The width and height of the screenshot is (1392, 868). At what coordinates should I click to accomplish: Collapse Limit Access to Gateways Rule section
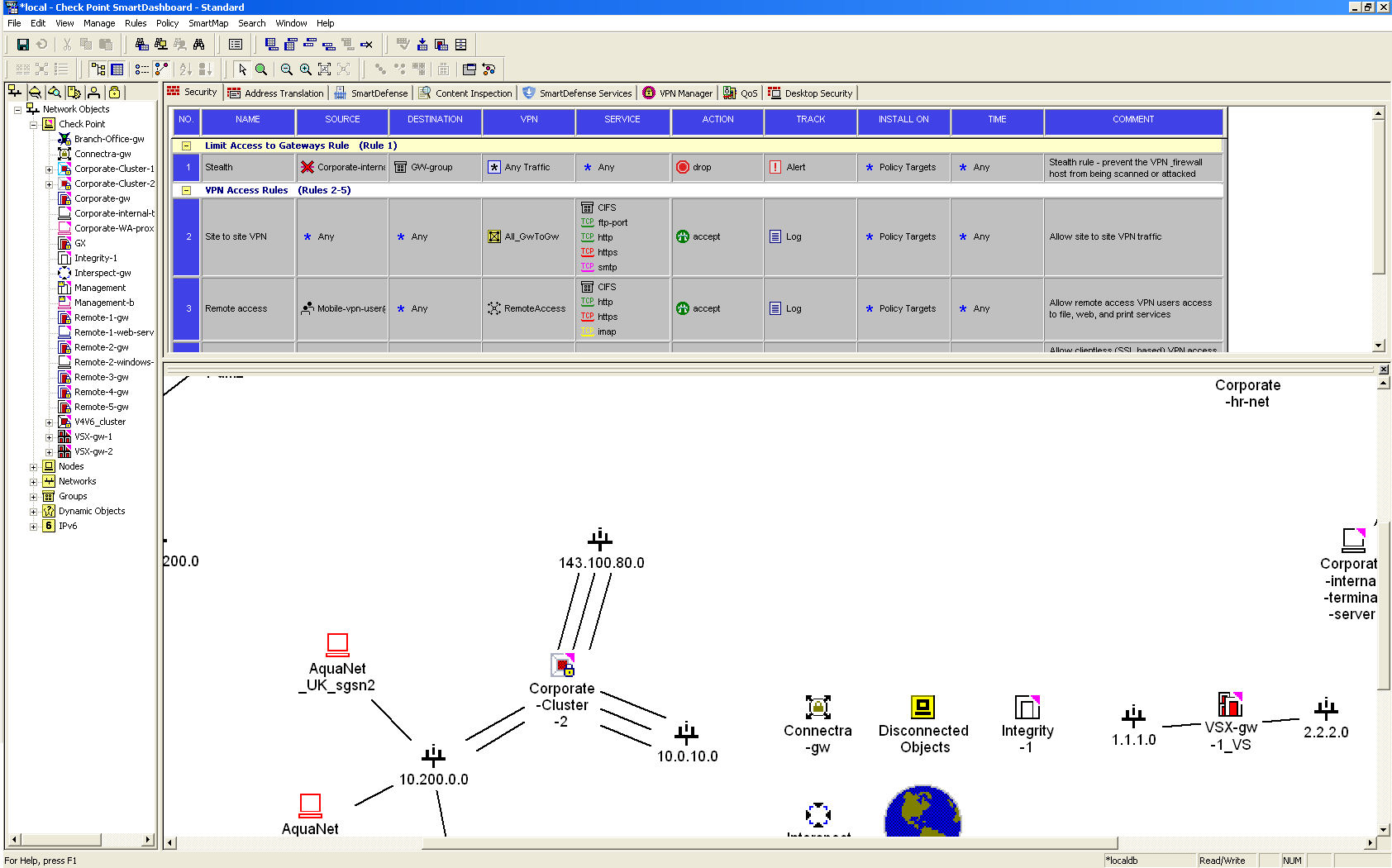pos(186,145)
